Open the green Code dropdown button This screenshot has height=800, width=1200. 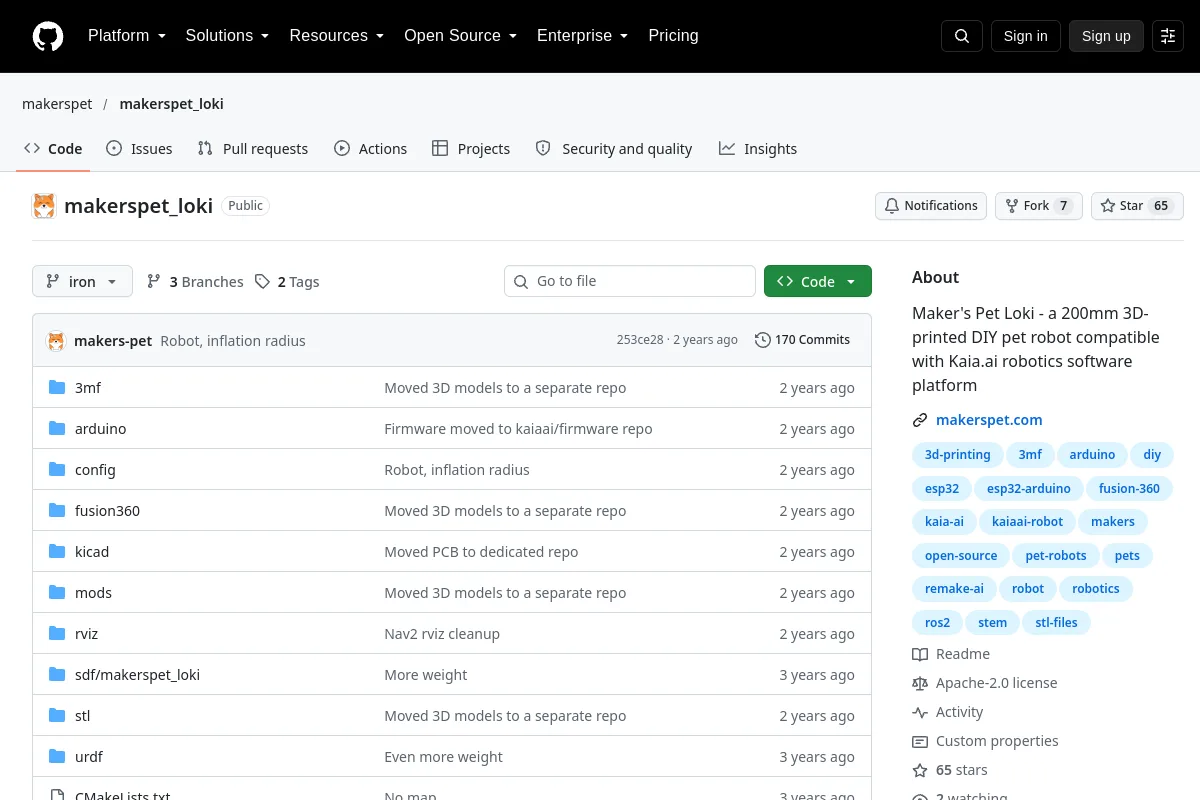[x=818, y=282]
